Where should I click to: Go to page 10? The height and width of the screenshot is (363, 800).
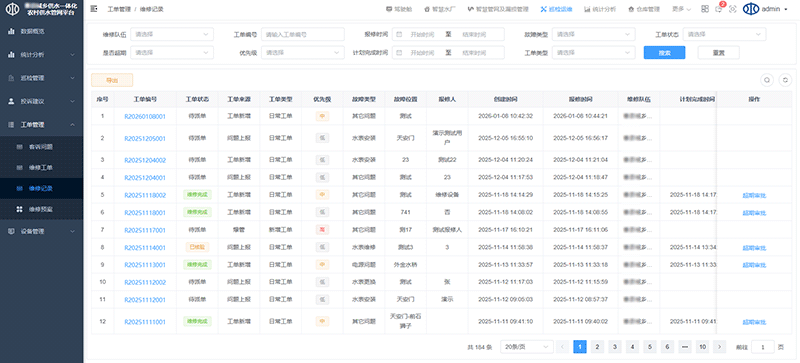[x=703, y=347]
